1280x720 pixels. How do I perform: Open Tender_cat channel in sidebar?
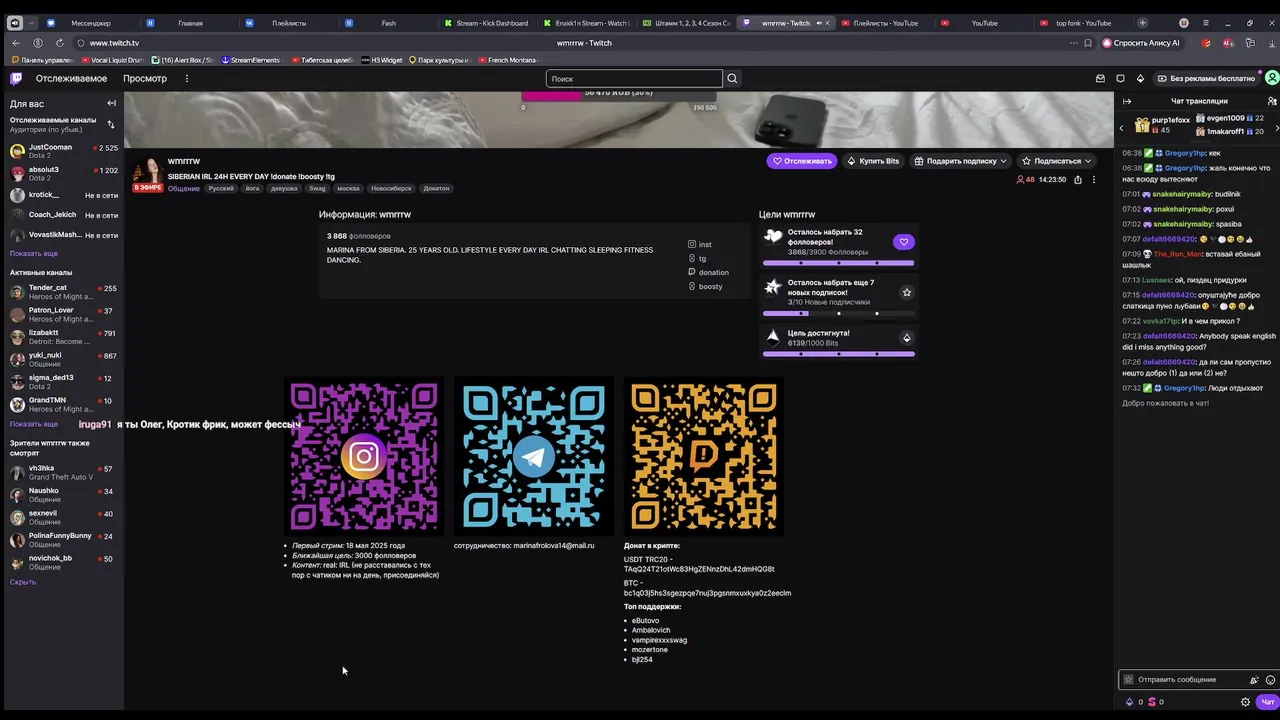point(64,292)
